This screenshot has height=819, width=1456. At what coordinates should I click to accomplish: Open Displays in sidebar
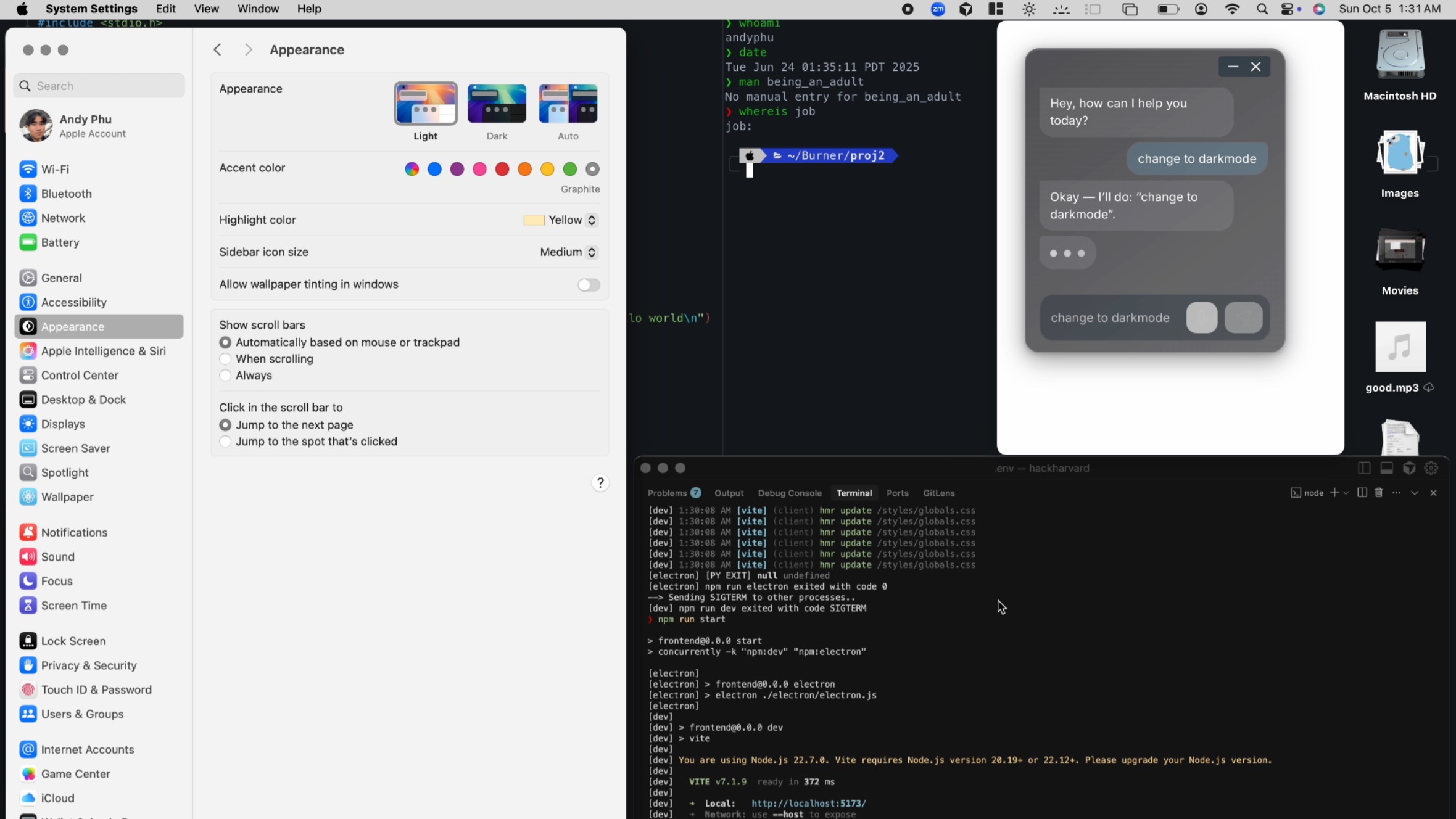tap(62, 424)
